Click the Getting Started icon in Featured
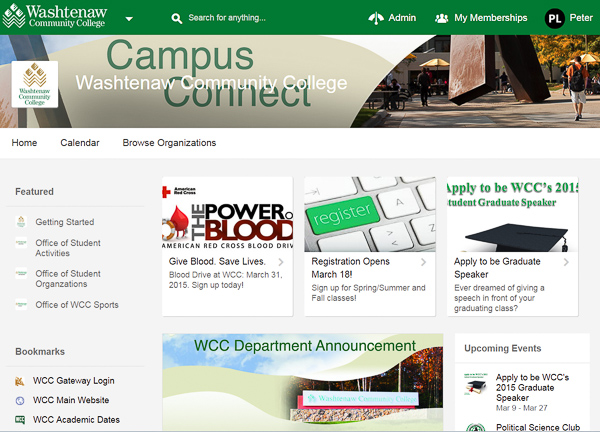 (21, 222)
